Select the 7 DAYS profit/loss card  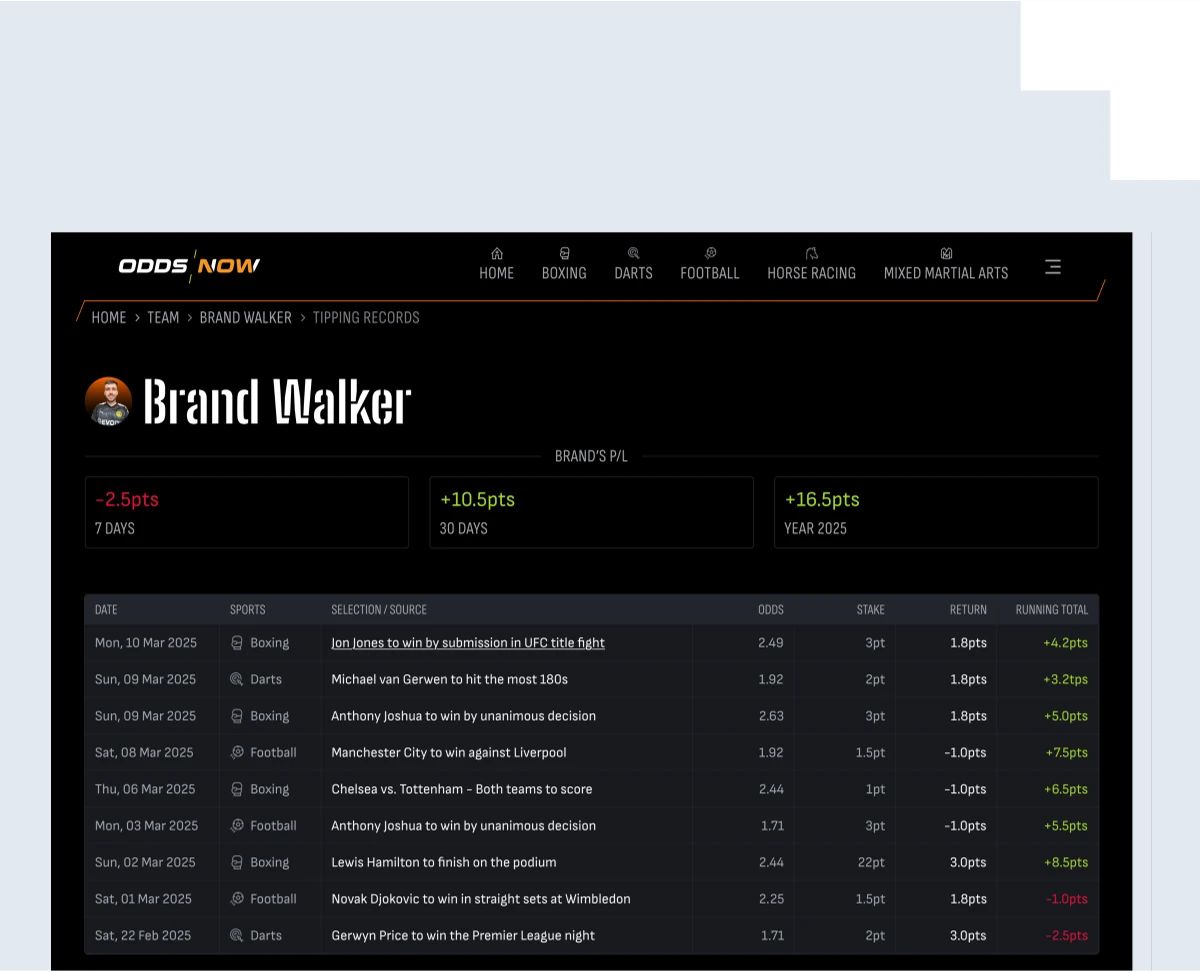pyautogui.click(x=247, y=512)
